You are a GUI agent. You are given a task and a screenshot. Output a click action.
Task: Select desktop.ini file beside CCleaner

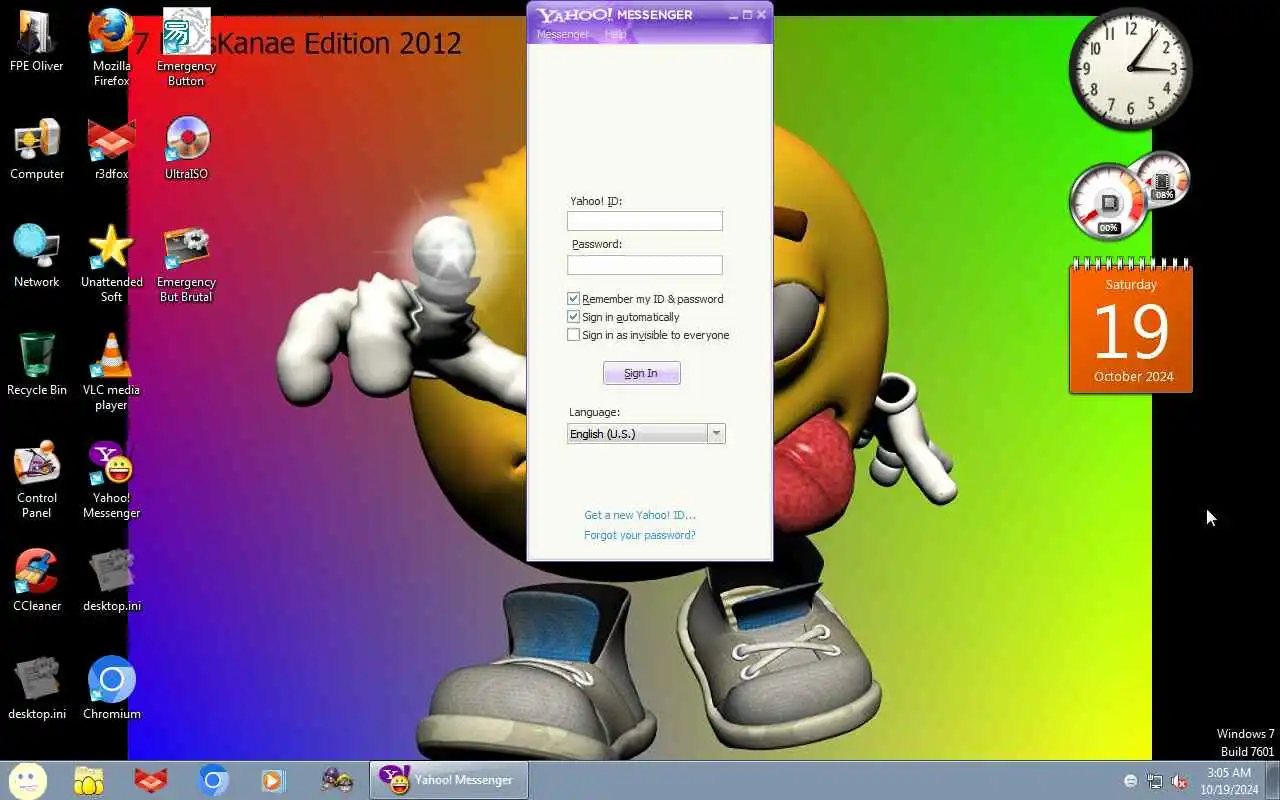111,581
